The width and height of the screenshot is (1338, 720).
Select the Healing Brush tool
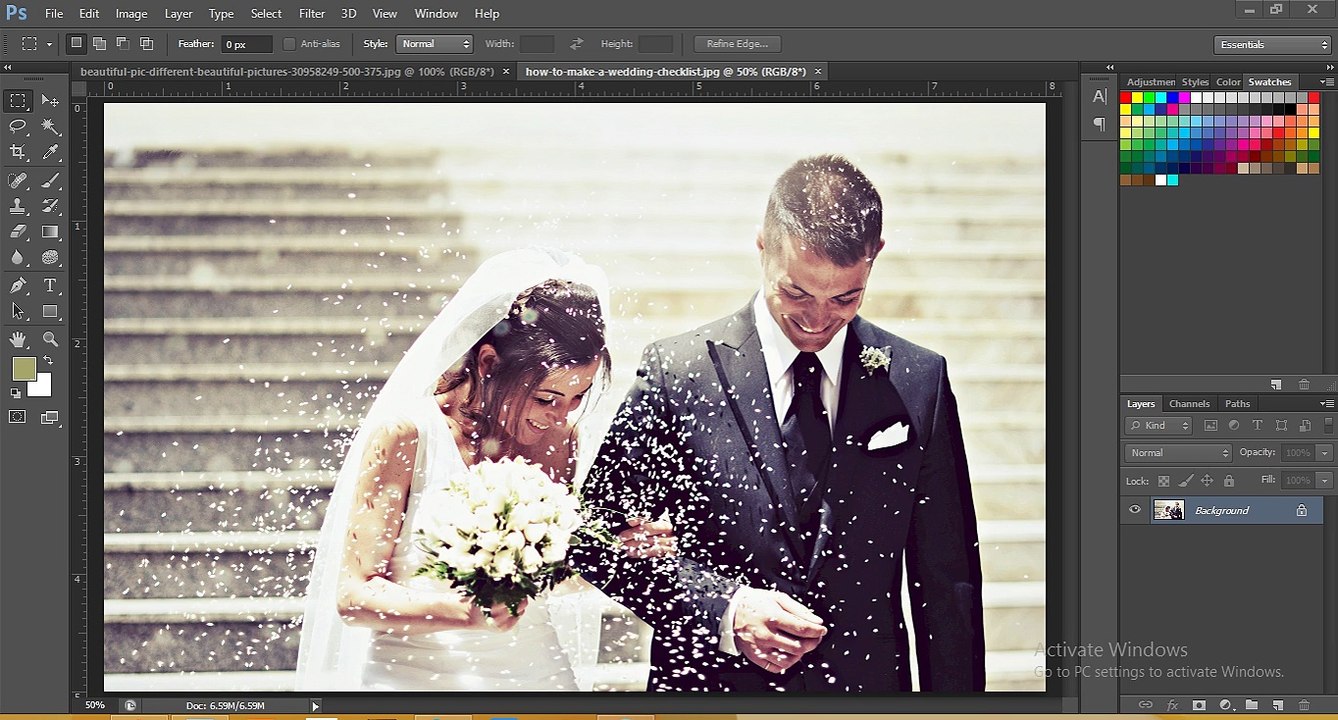point(18,180)
